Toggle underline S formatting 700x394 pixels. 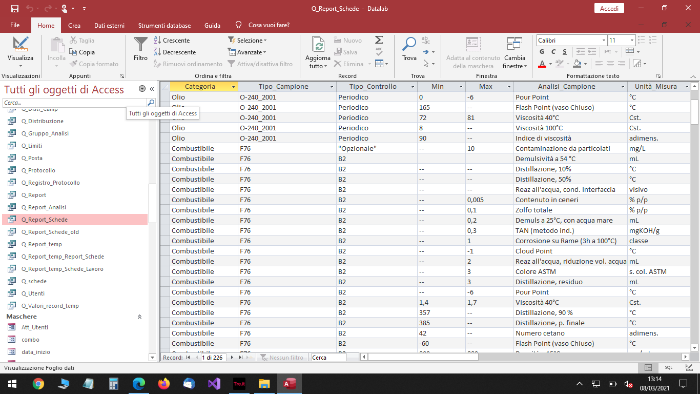pyautogui.click(x=565, y=52)
